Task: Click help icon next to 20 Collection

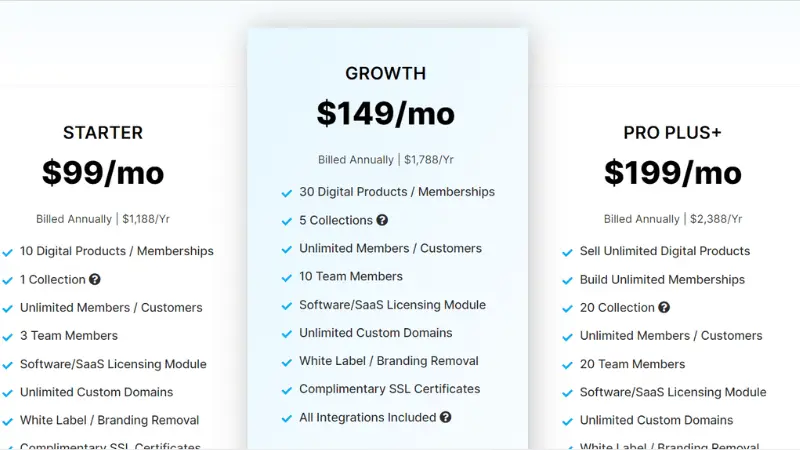Action: tap(664, 307)
